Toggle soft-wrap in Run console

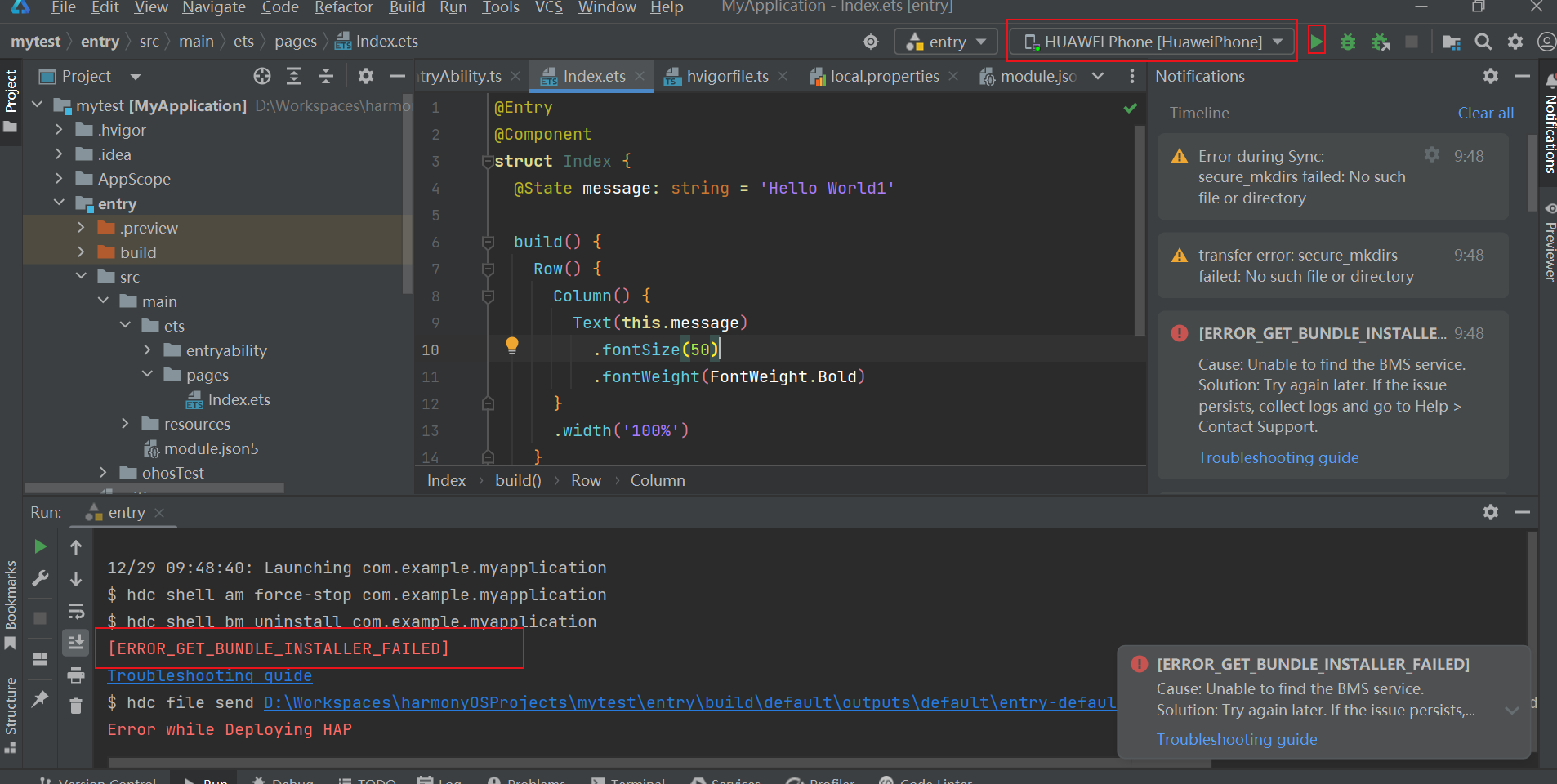(x=76, y=611)
